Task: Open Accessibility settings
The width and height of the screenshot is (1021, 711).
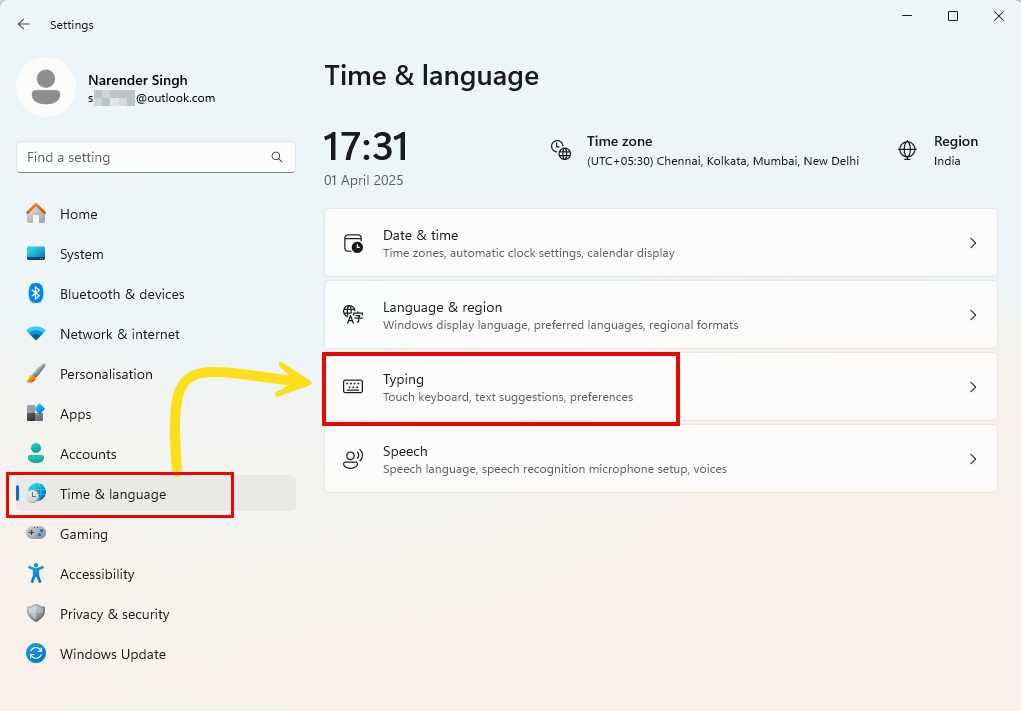Action: (156, 574)
